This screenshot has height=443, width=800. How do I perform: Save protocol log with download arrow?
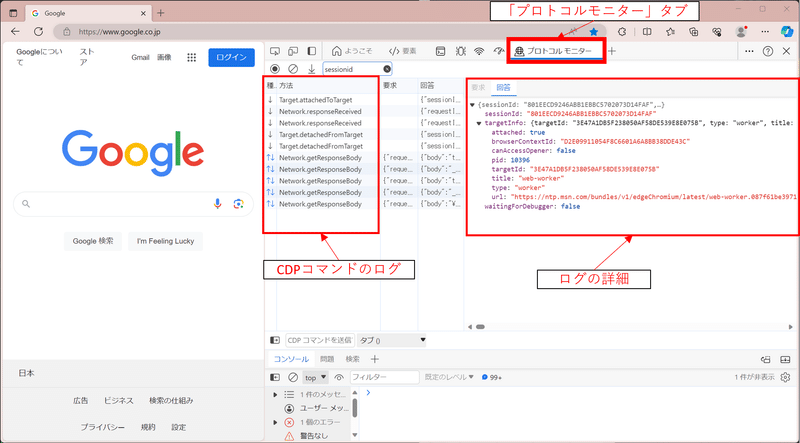[311, 68]
